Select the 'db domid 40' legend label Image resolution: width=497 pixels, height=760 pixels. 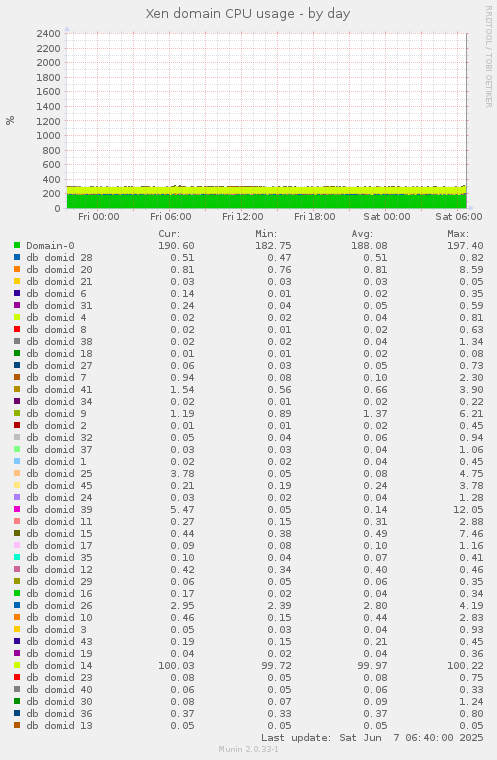pos(59,690)
